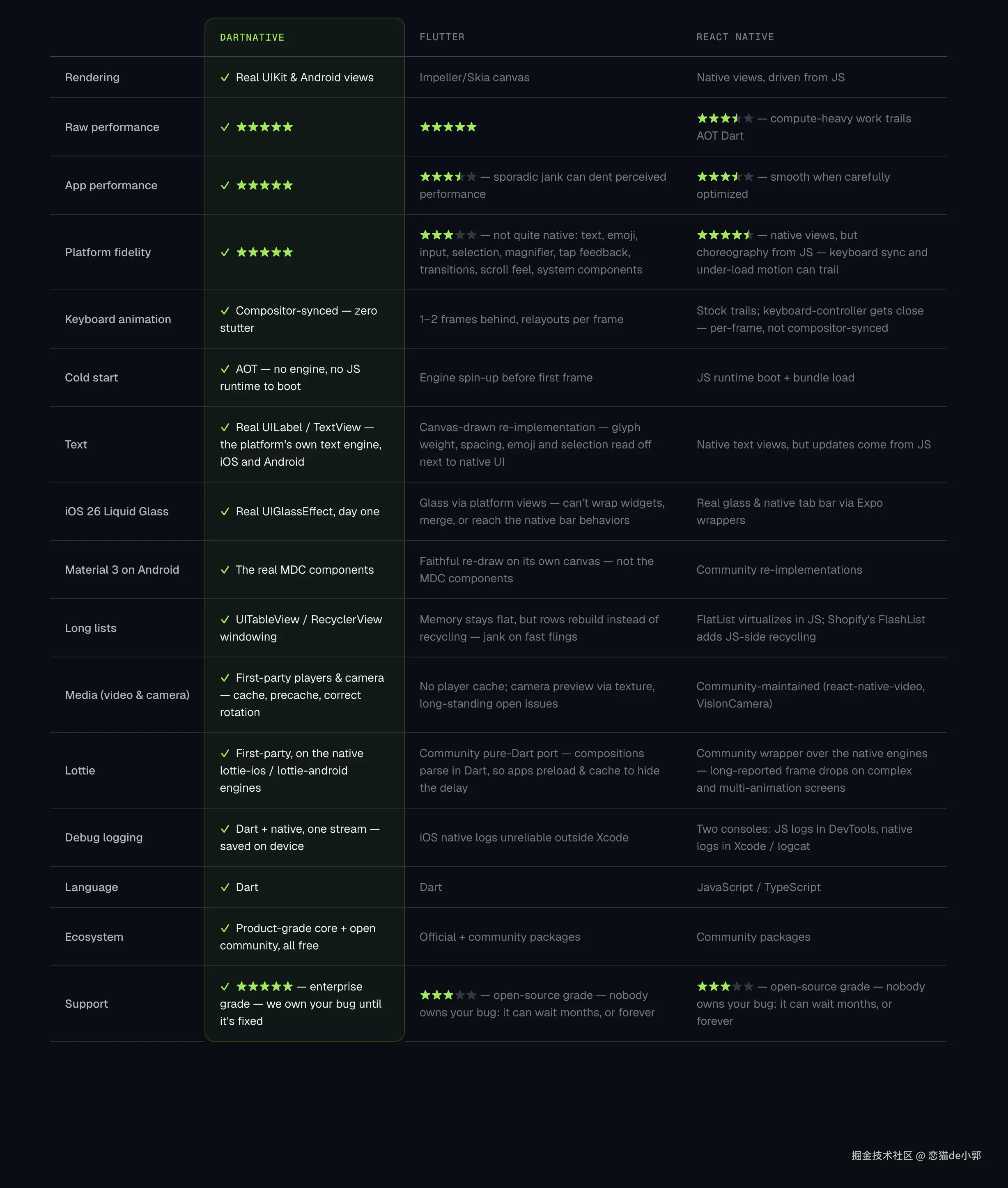Click the checkmark beside Real UIKit & Android views
Screen dimensions: 1008x1188
pos(225,78)
